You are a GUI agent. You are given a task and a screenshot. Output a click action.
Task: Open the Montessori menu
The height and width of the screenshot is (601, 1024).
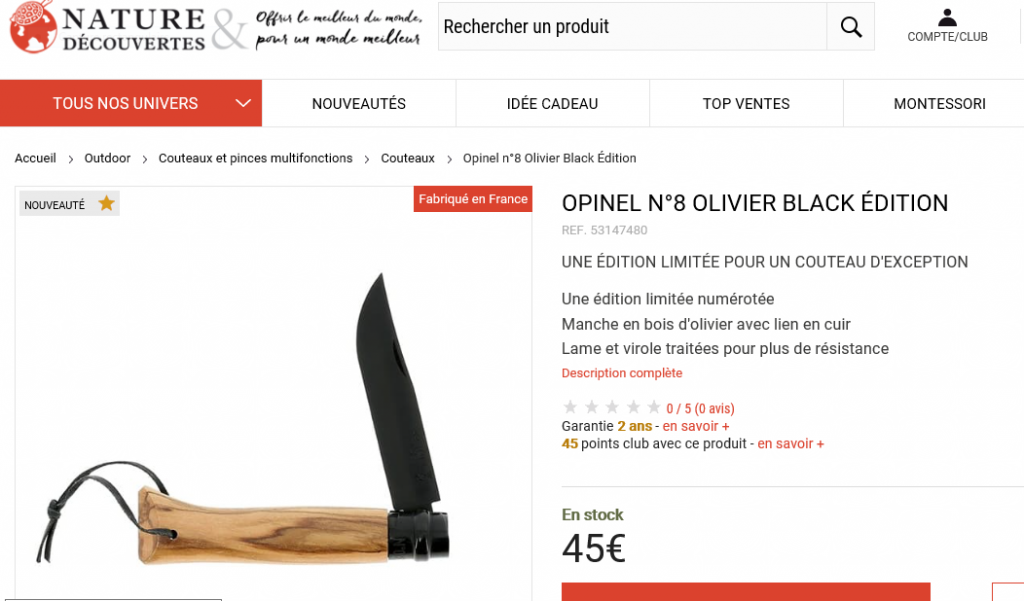[939, 103]
